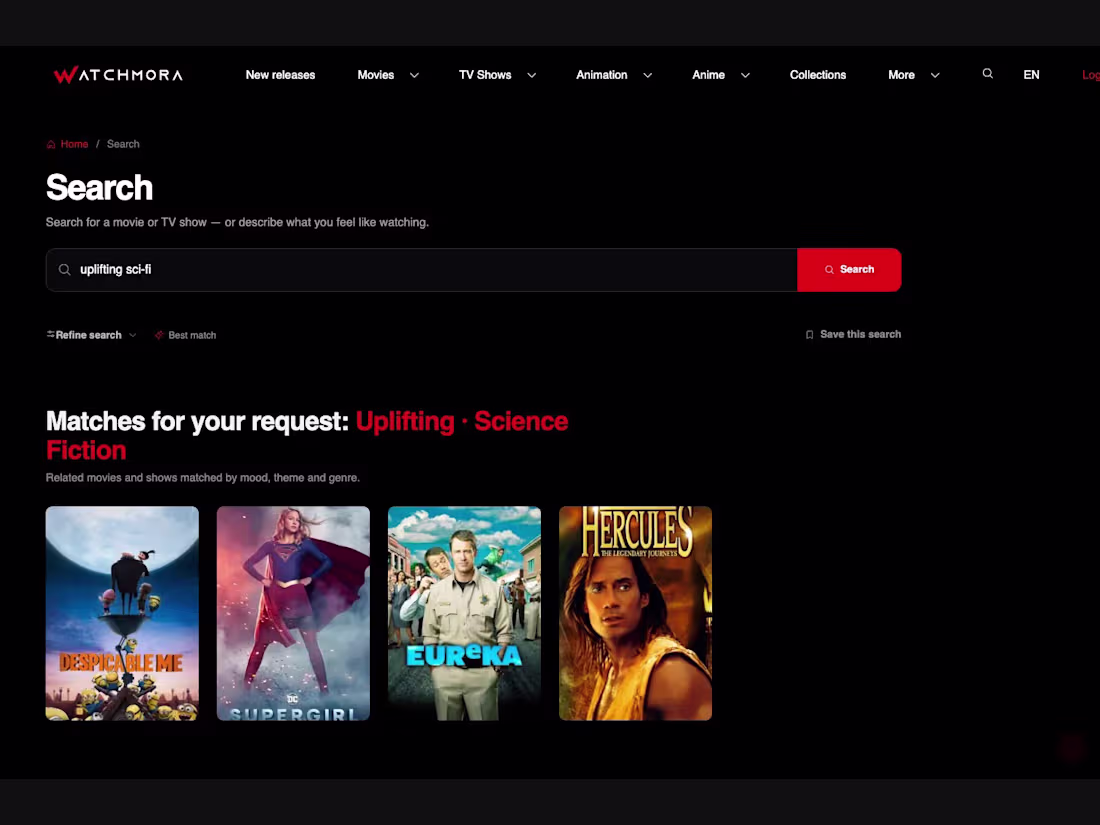Click the Watchmora logo
The width and height of the screenshot is (1100, 825).
[x=118, y=74]
